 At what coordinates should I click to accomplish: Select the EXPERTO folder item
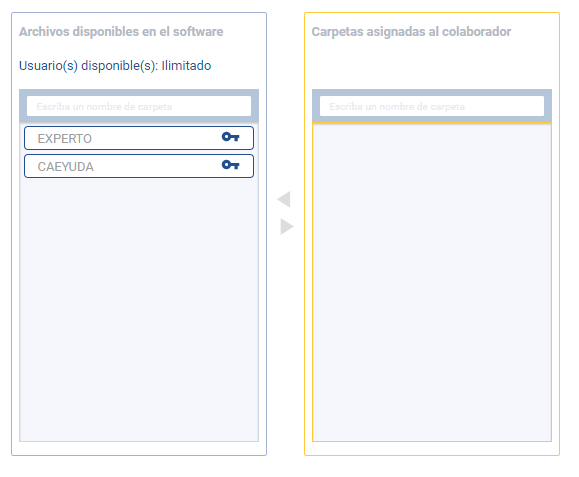click(x=139, y=138)
